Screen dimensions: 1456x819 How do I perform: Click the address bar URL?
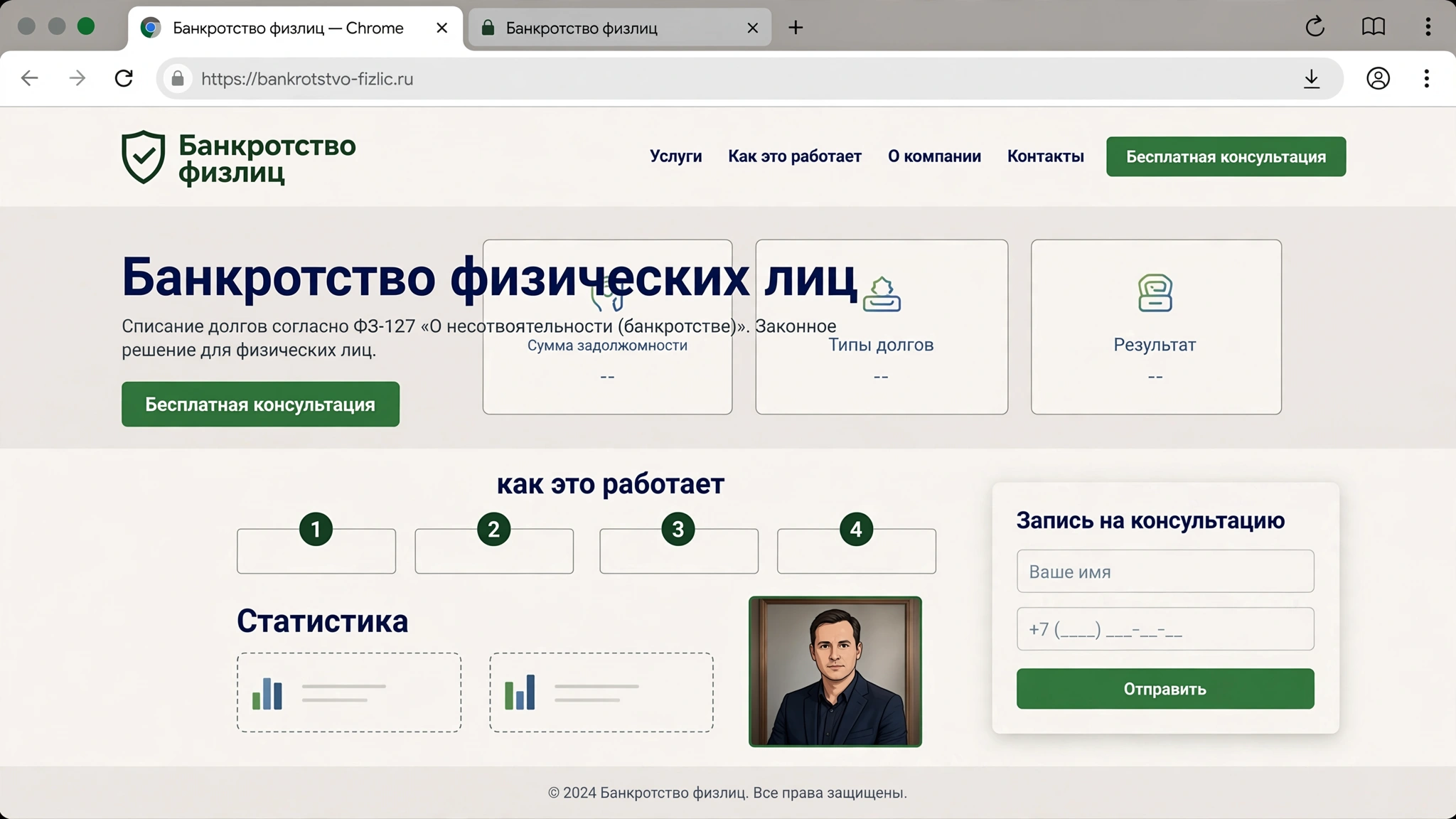pyautogui.click(x=307, y=78)
